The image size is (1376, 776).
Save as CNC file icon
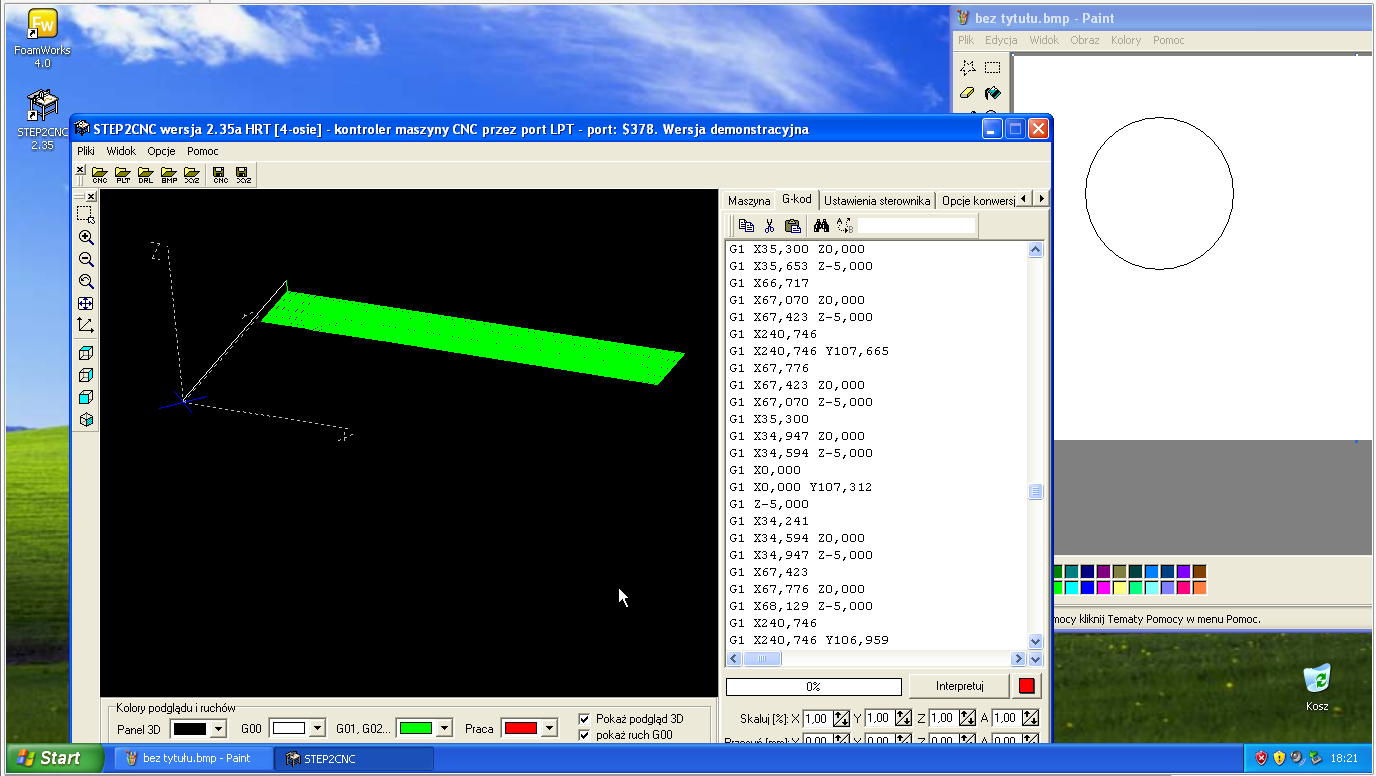(220, 175)
